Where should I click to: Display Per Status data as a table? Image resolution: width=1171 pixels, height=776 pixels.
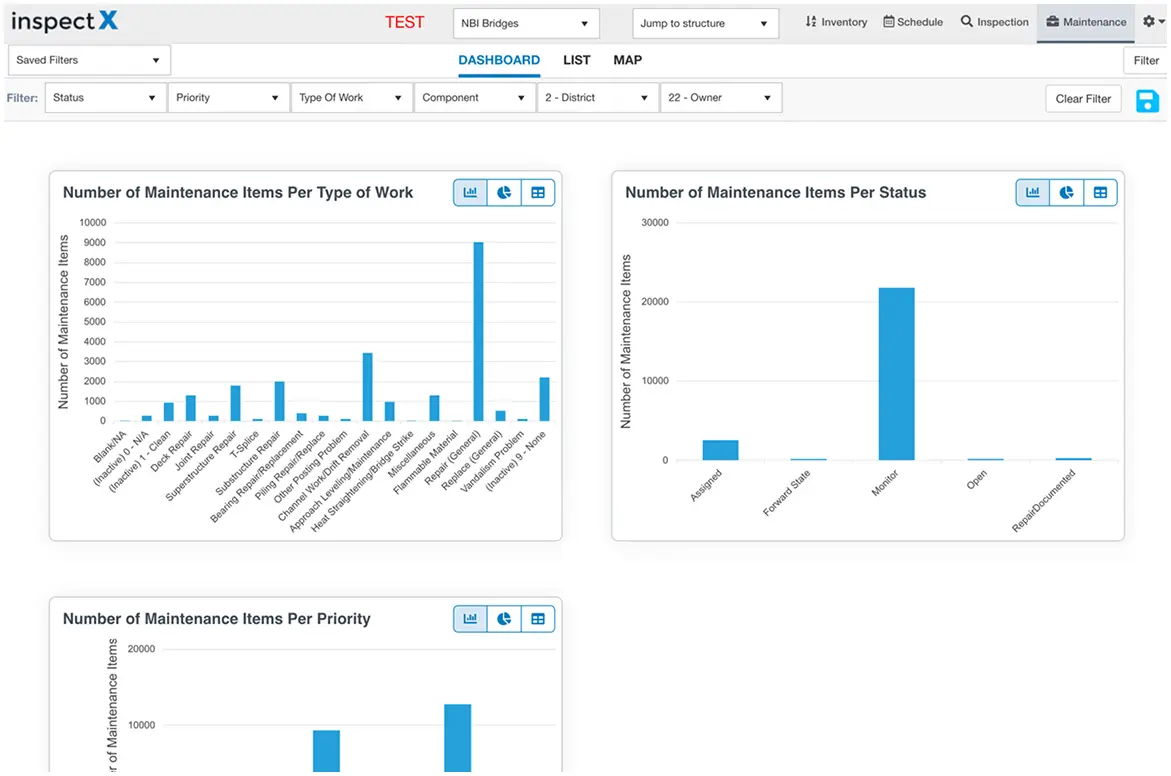click(1100, 192)
